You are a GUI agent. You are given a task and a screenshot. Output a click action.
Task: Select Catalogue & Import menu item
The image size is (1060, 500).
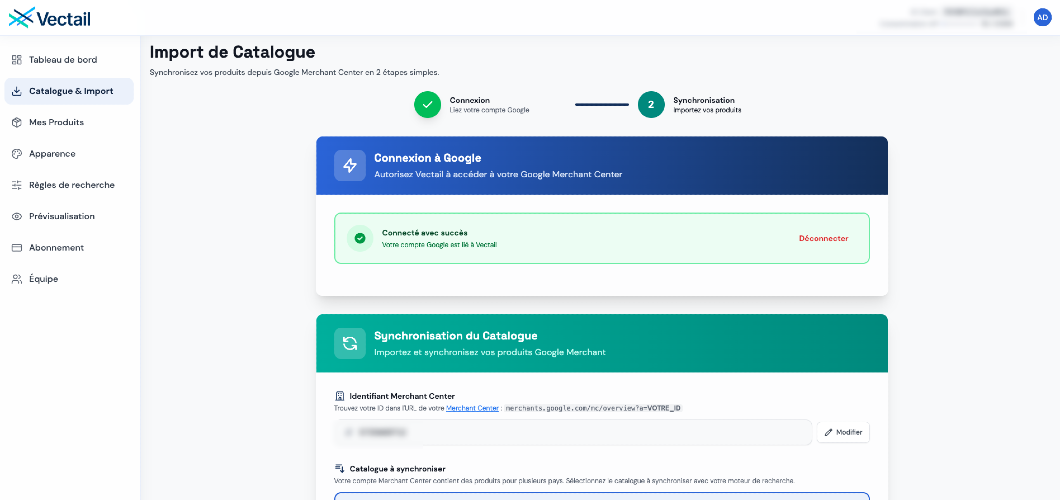click(69, 91)
